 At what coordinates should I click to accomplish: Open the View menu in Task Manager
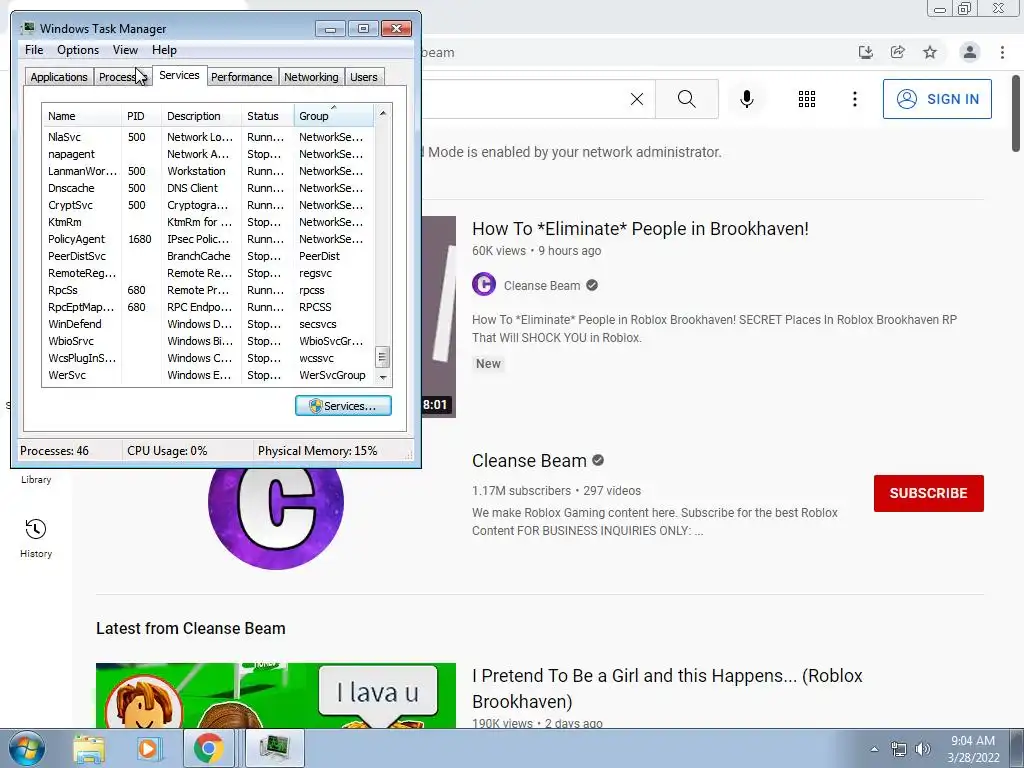(125, 50)
